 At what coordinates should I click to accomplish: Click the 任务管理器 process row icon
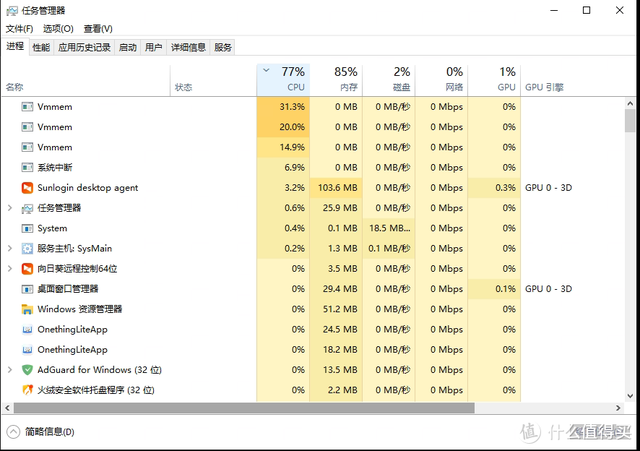[x=27, y=208]
